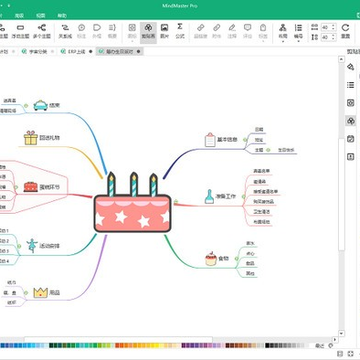
Task: Toggle clipart panel in right sidebar
Action: (350, 121)
